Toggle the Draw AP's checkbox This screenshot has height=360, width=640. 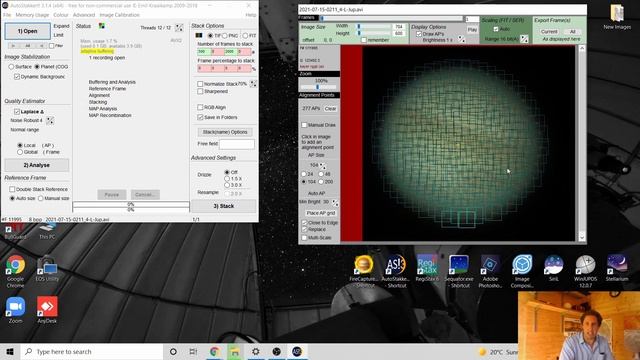(419, 34)
